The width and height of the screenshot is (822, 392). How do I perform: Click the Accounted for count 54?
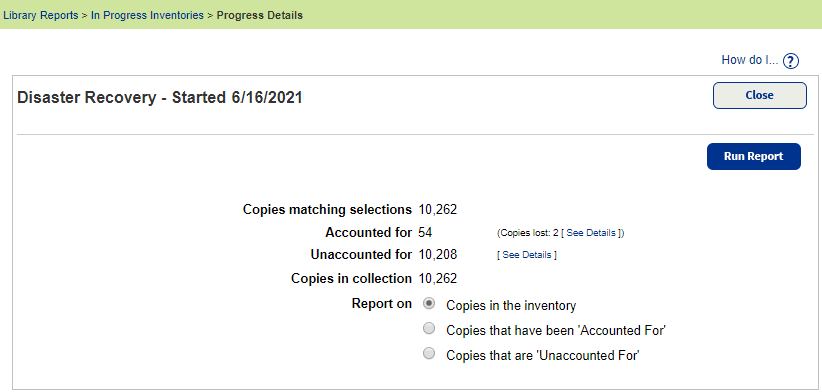tap(425, 233)
